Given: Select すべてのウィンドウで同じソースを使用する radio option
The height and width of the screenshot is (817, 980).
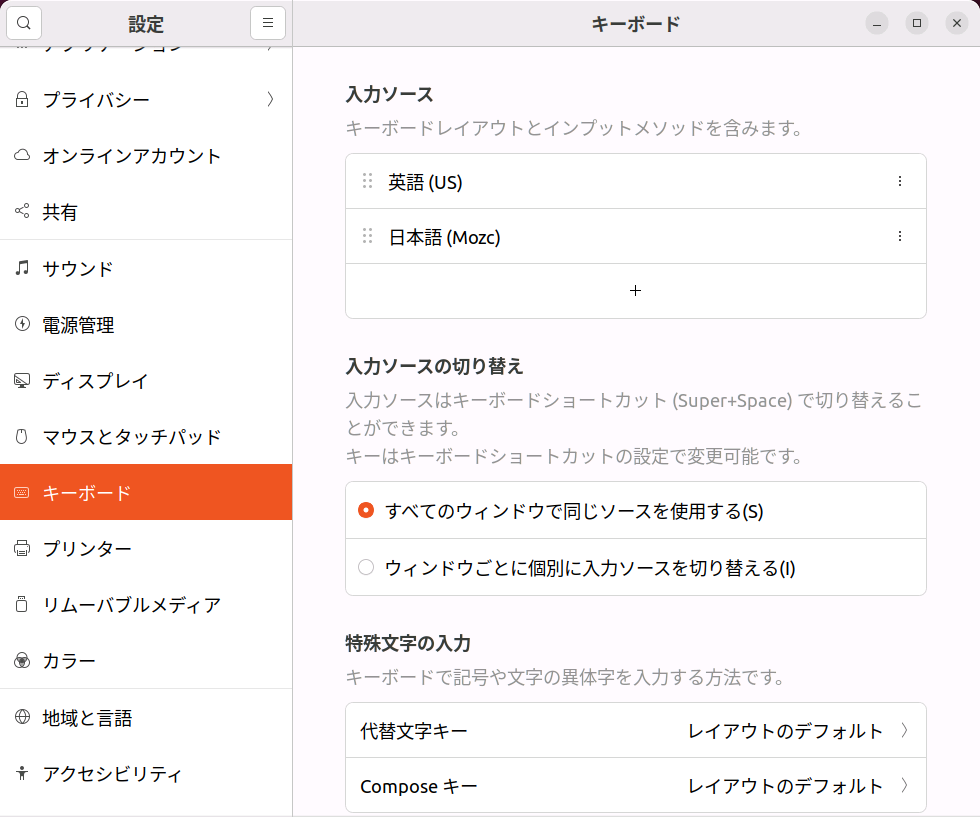Looking at the screenshot, I should (366, 511).
